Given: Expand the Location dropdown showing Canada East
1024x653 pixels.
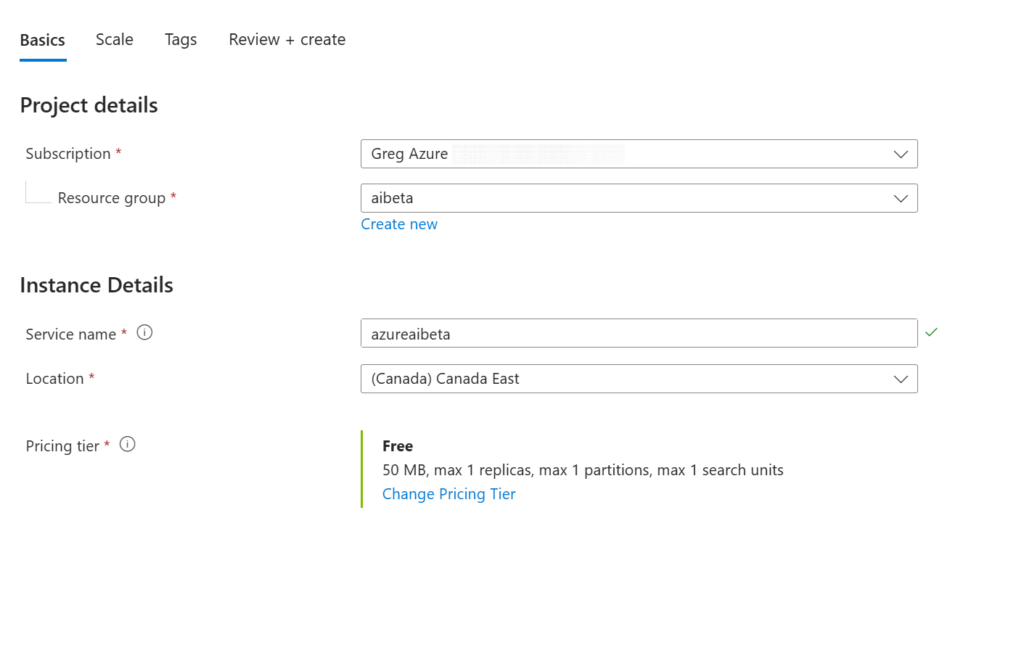Looking at the screenshot, I should tap(638, 379).
